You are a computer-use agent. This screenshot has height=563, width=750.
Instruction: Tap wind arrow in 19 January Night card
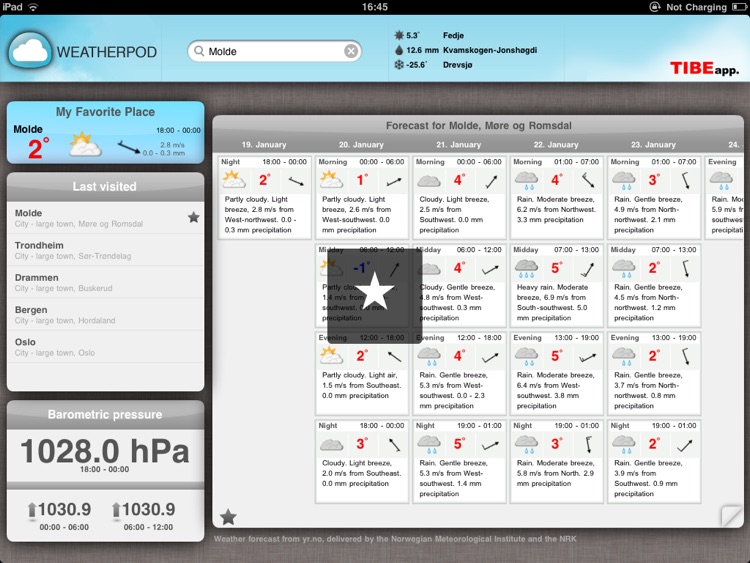tap(296, 181)
